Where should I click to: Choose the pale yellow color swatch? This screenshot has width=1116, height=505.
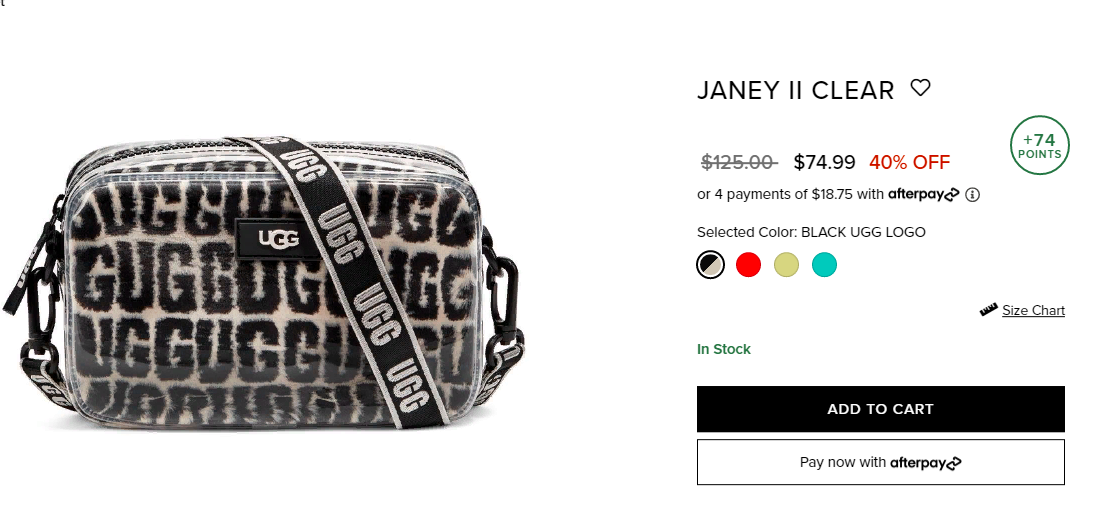(x=786, y=265)
